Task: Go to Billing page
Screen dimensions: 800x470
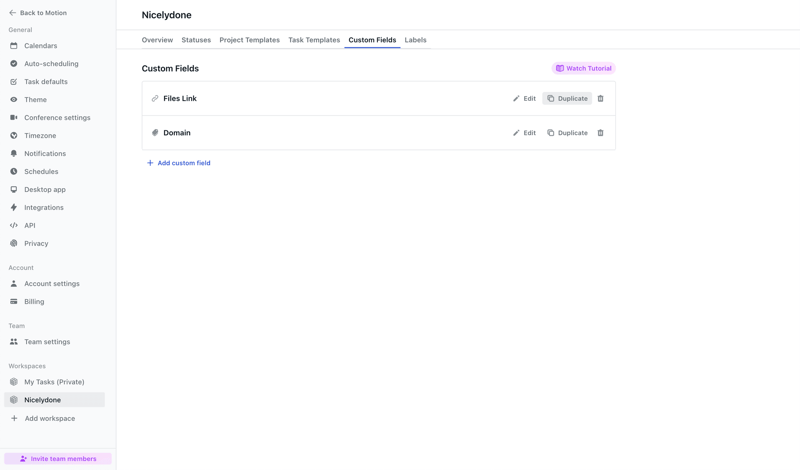Action: tap(34, 302)
